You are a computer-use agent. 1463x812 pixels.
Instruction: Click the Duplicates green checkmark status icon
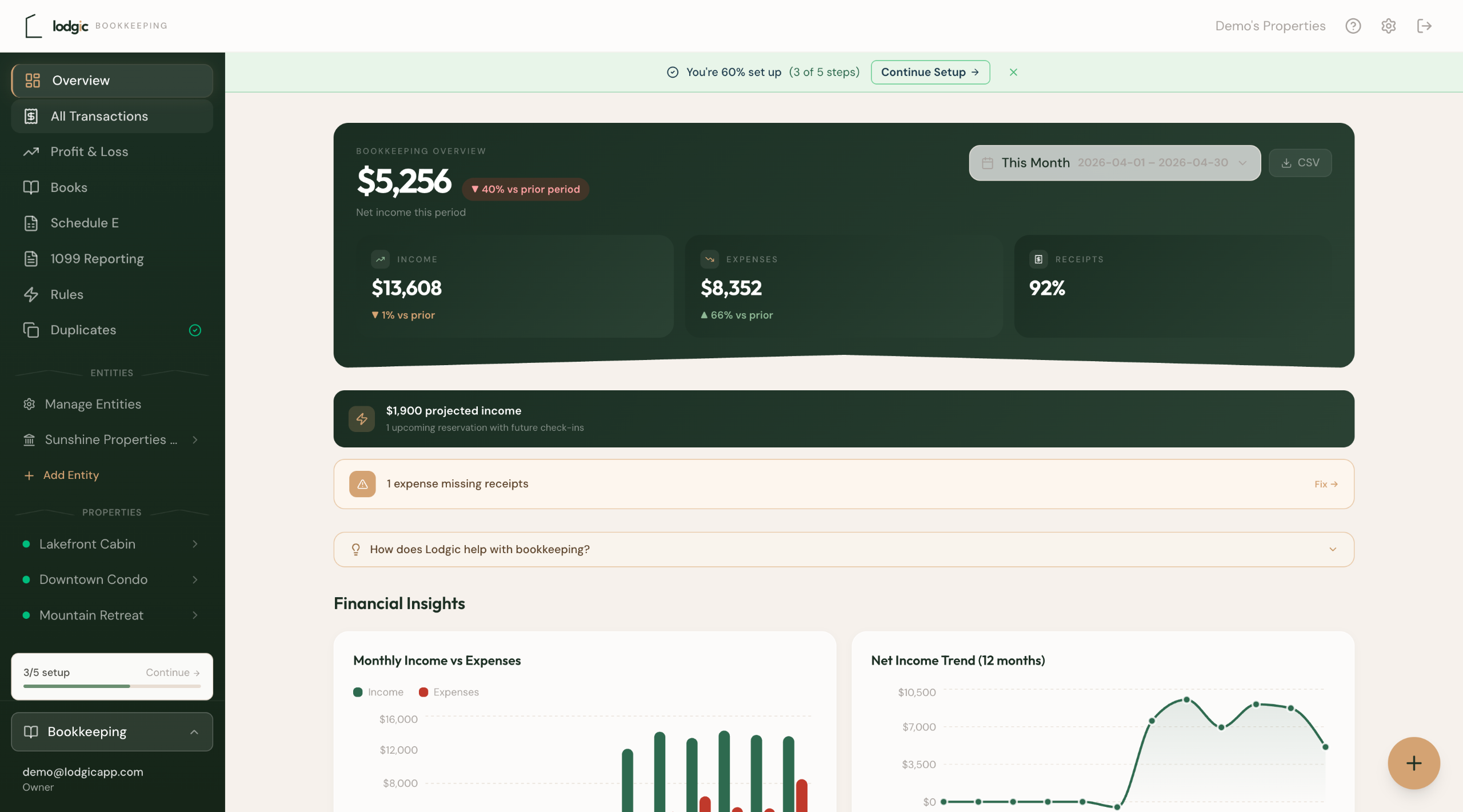pyautogui.click(x=195, y=330)
